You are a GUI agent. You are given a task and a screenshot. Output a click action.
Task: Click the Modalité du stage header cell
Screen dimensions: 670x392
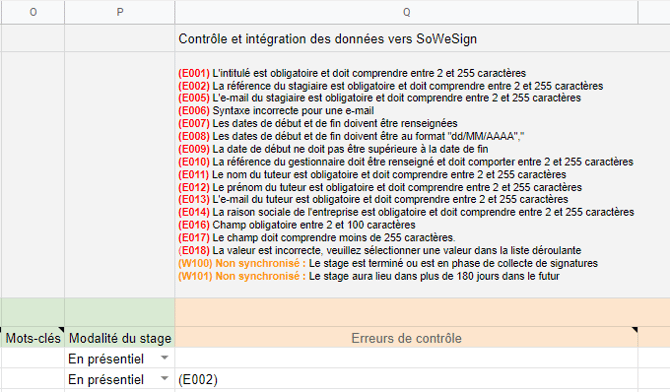click(120, 338)
